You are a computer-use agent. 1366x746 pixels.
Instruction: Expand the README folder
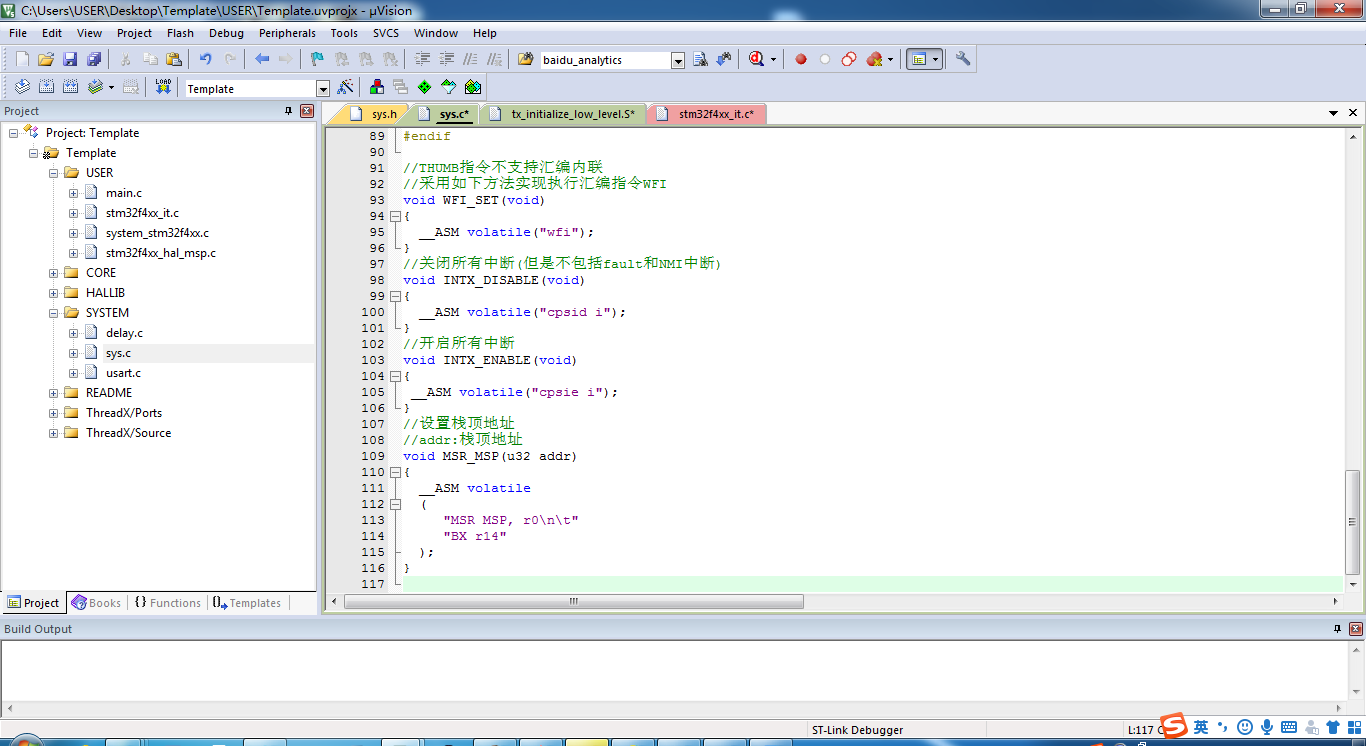(x=54, y=393)
